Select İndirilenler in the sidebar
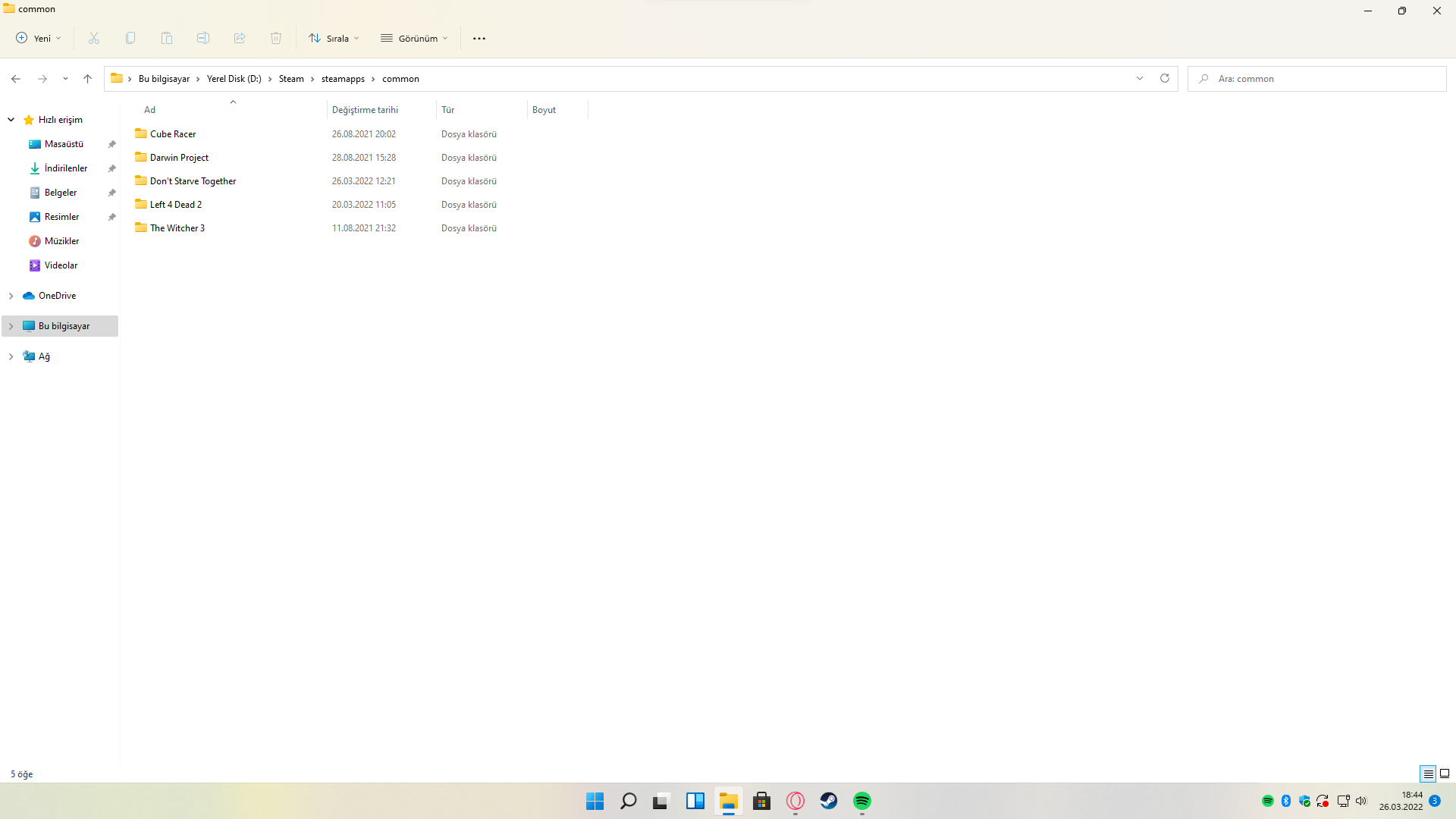The width and height of the screenshot is (1456, 819). [x=65, y=168]
